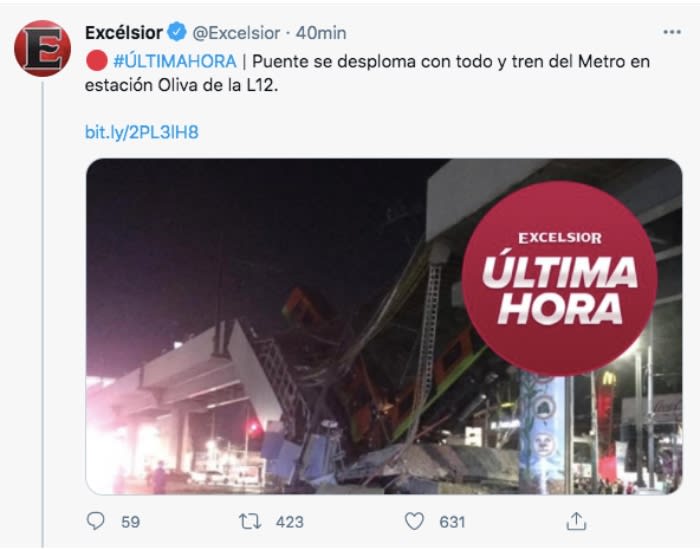This screenshot has height=550, width=700.
Task: Open the collapsed bridge photo
Action: [x=384, y=326]
